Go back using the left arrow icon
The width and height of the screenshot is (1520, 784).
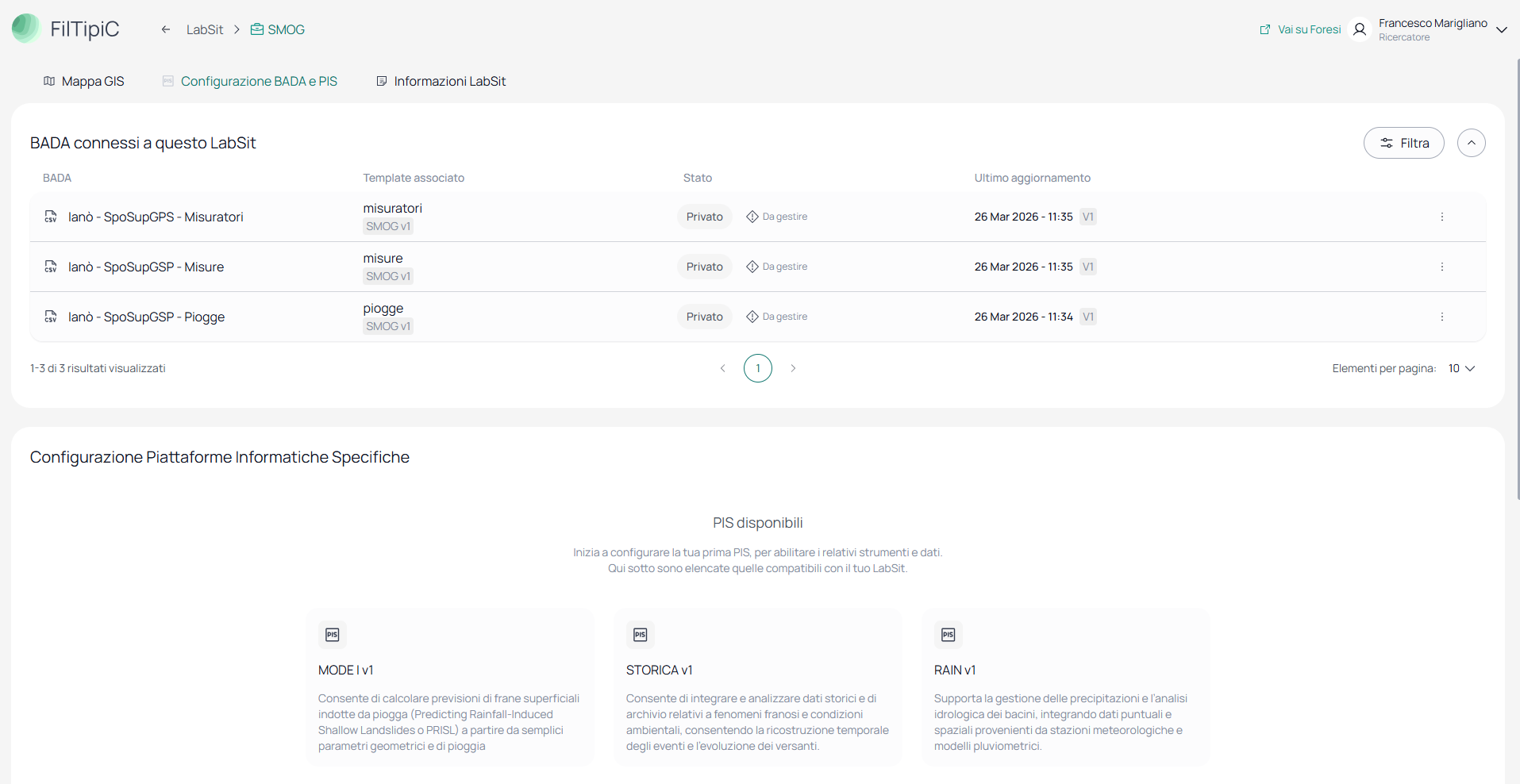166,29
